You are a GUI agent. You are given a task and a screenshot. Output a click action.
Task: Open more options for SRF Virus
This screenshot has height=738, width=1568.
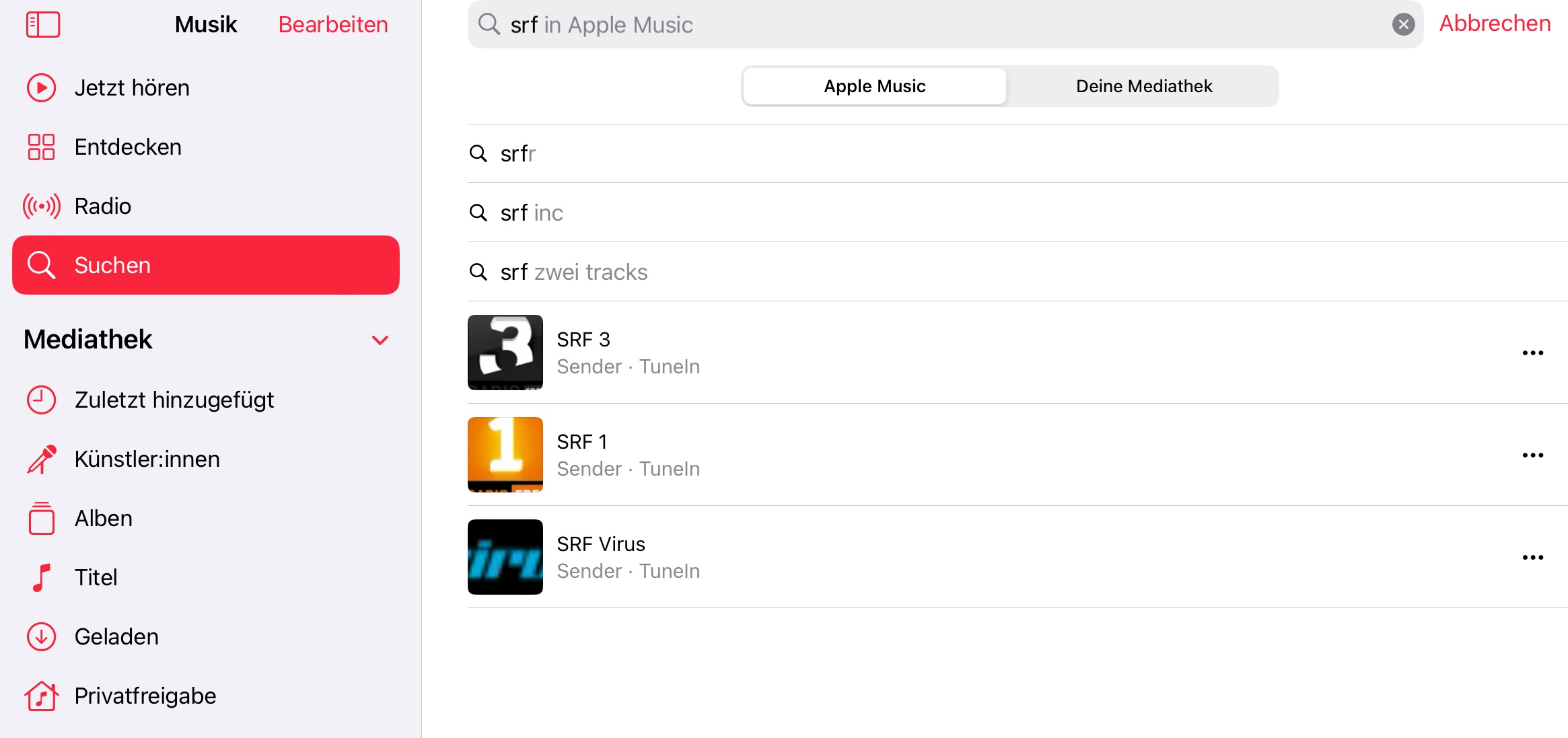click(1532, 558)
